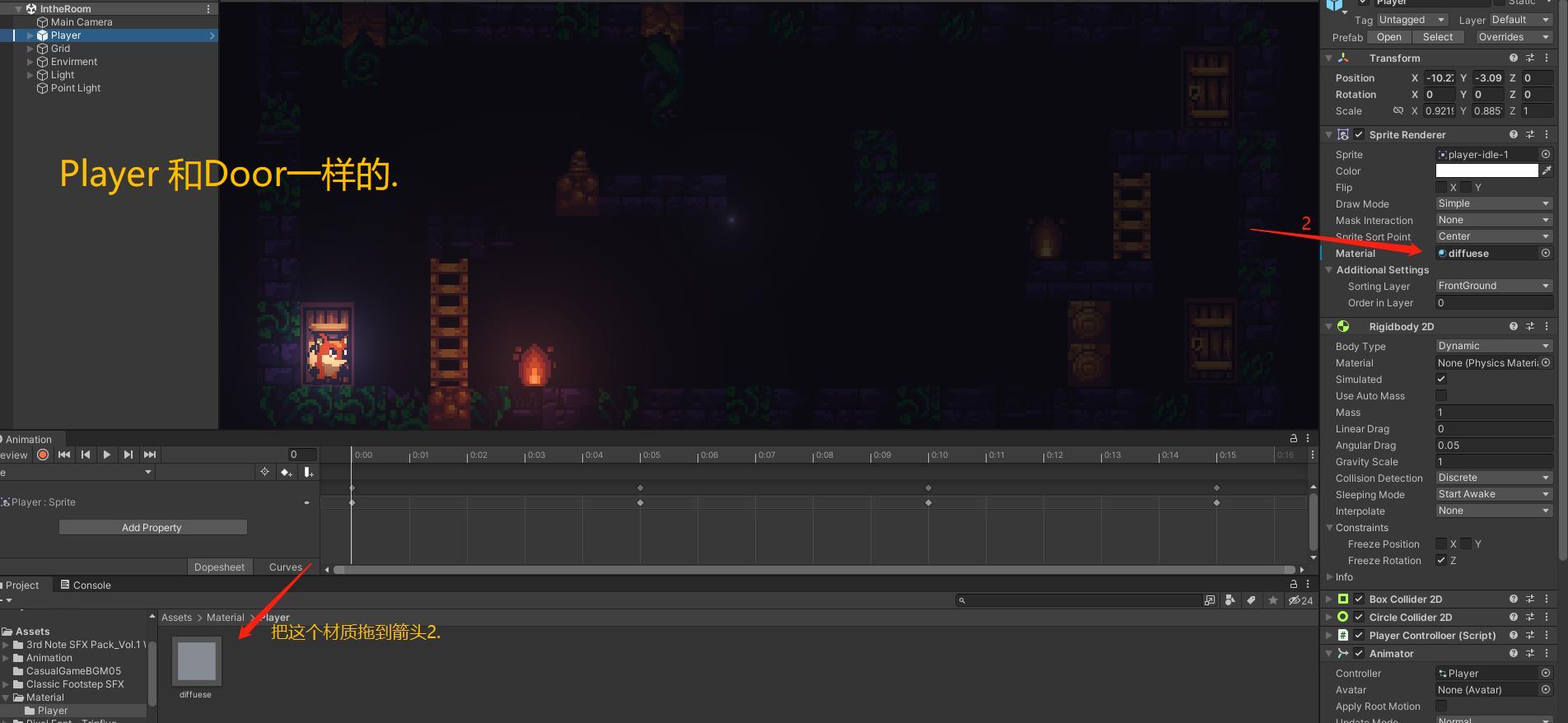The height and width of the screenshot is (723, 1568).
Task: Switch timeline to Dopesheet view
Action: (x=219, y=567)
